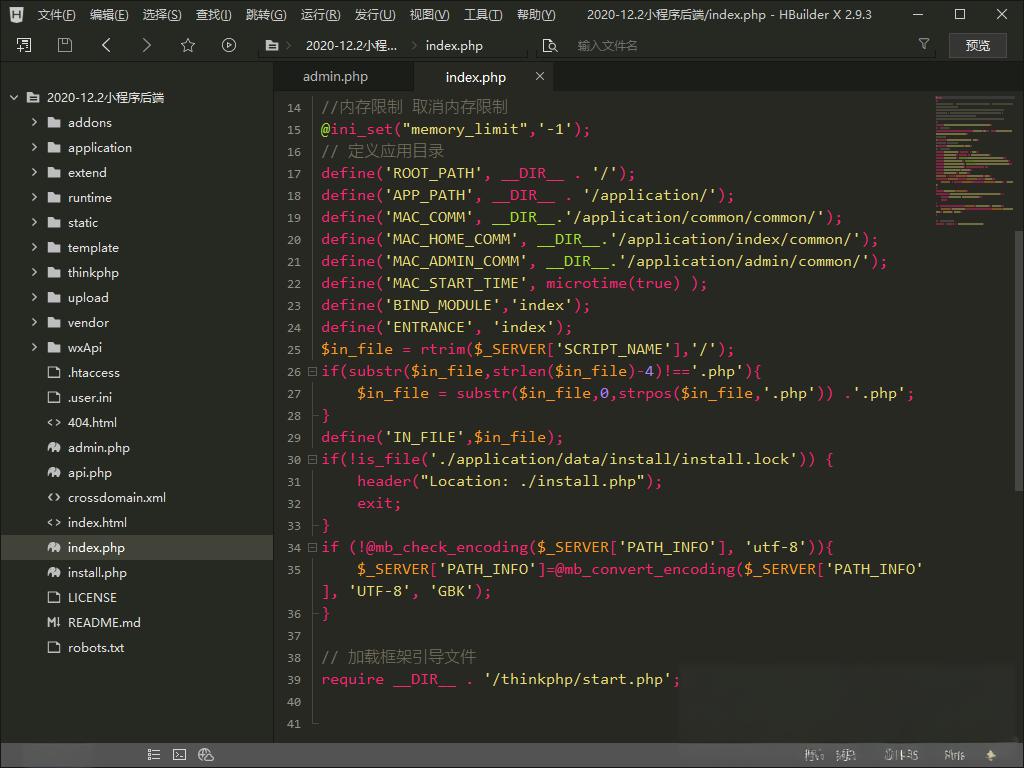The width and height of the screenshot is (1024, 768).
Task: Click the admin.php file icon in tree
Action: click(x=54, y=447)
